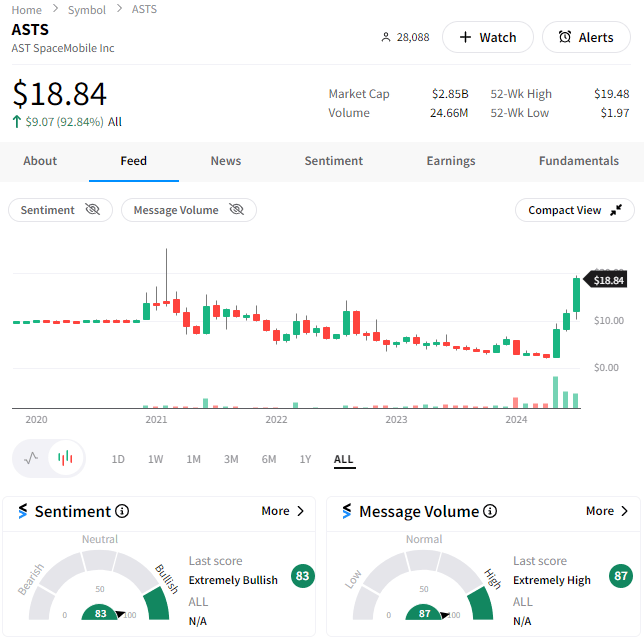The height and width of the screenshot is (641, 644).
Task: Click the 2021 label on chart axis
Action: [156, 420]
